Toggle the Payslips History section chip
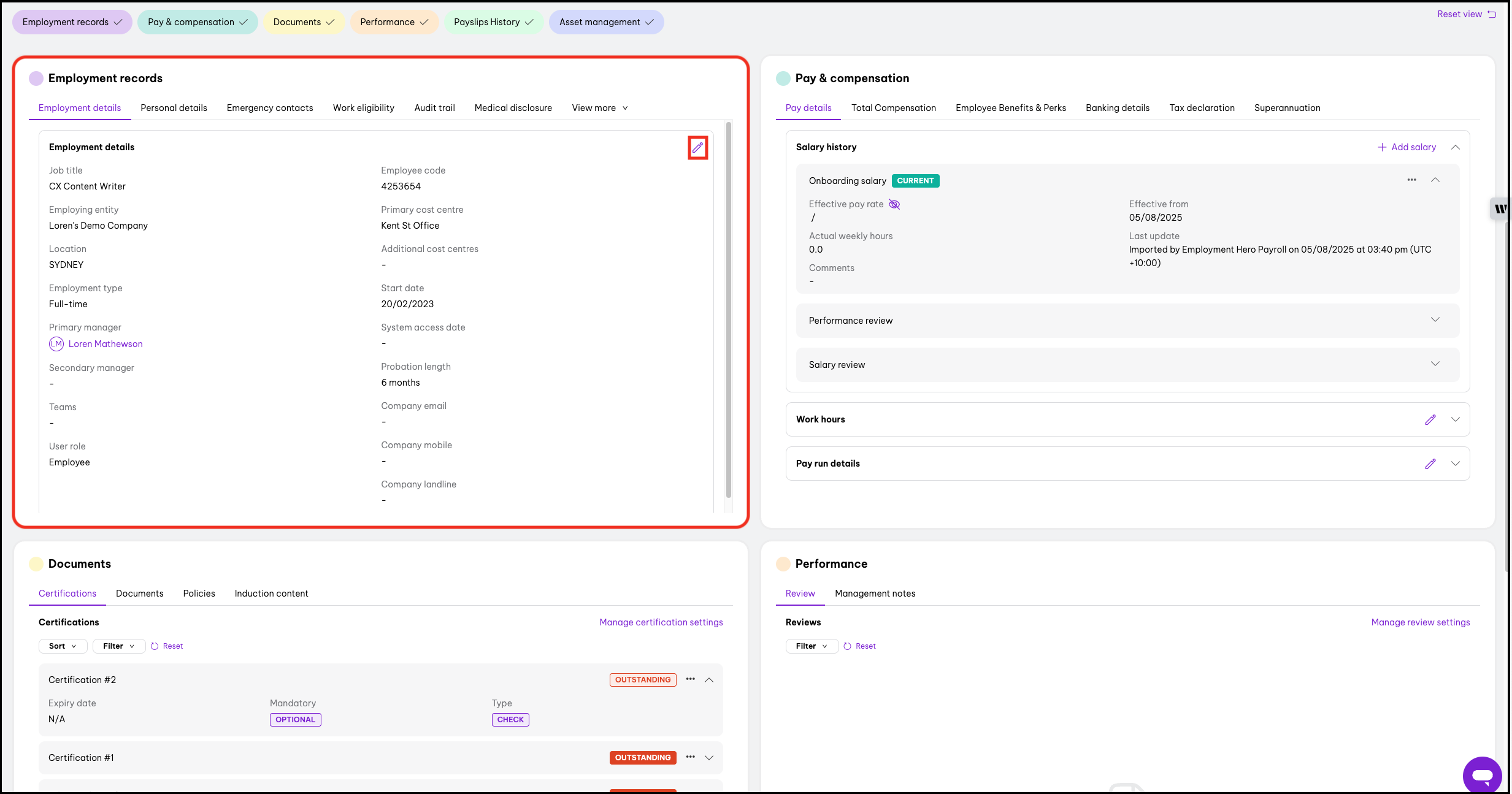 493,22
